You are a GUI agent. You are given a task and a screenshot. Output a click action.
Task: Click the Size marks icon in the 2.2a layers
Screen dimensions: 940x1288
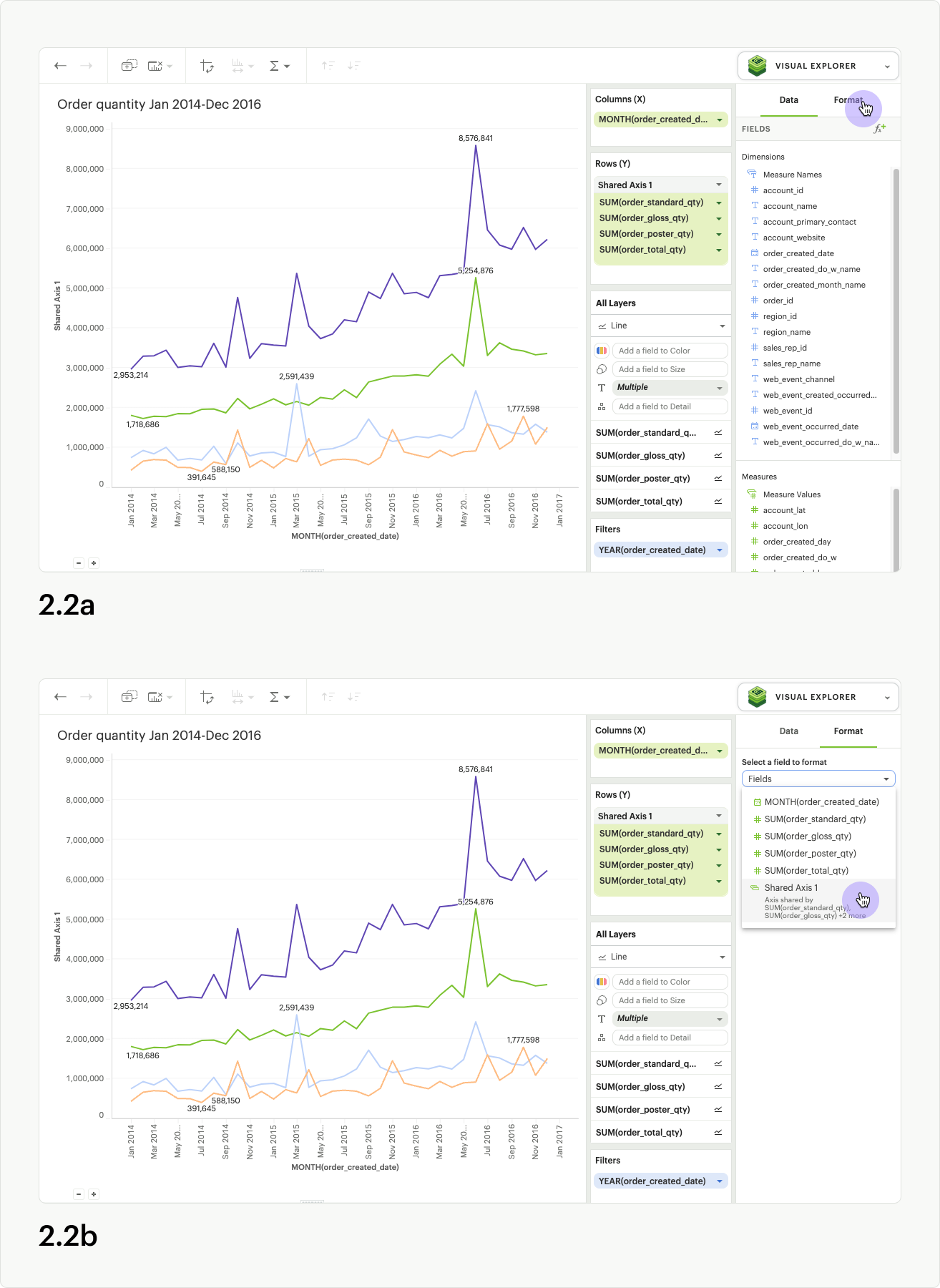tap(602, 369)
